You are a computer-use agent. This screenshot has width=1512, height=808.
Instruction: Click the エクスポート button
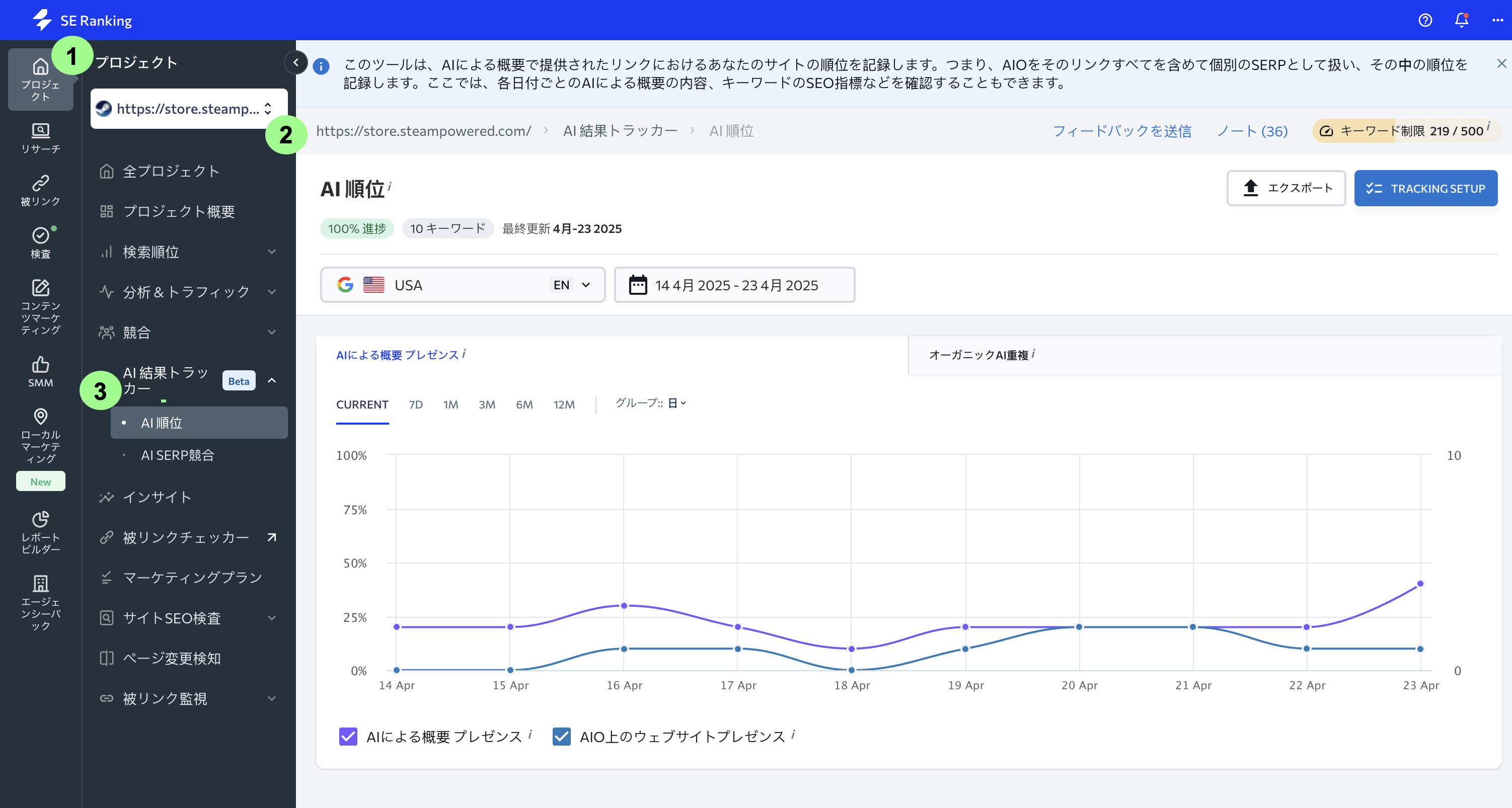pos(1286,188)
